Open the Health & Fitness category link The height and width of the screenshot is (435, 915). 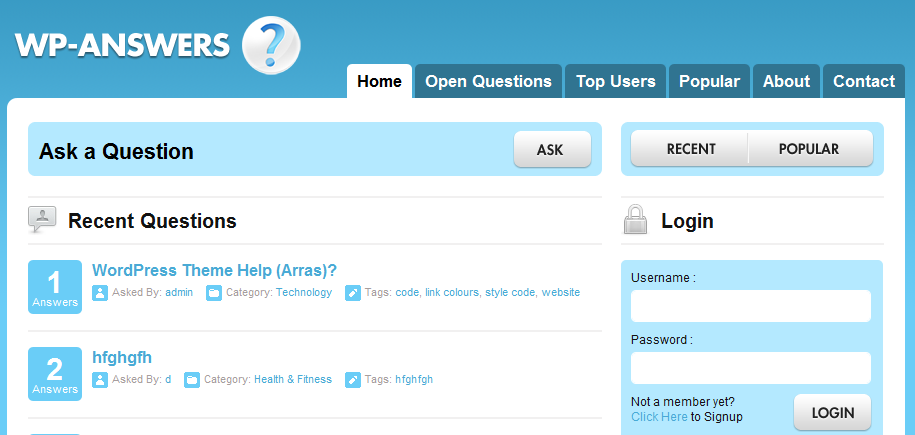293,380
